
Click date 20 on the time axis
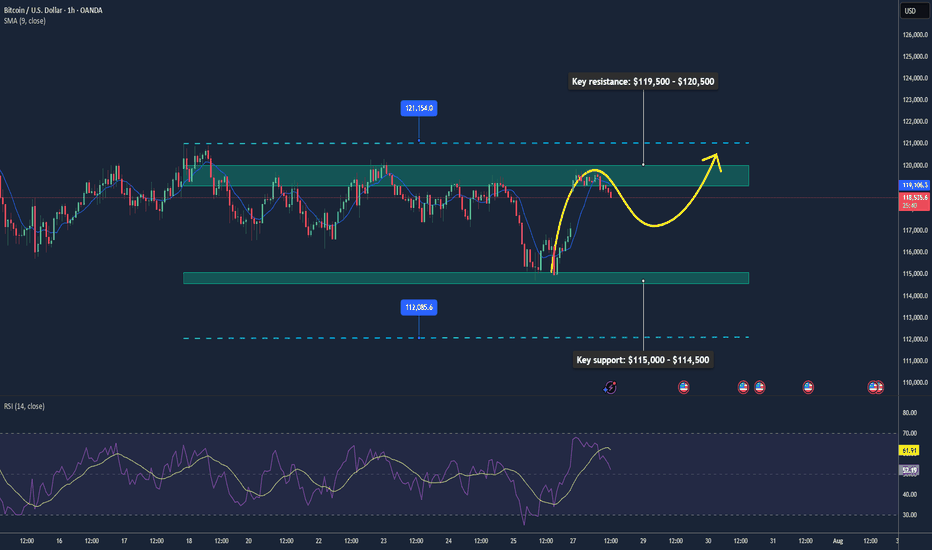(248, 541)
